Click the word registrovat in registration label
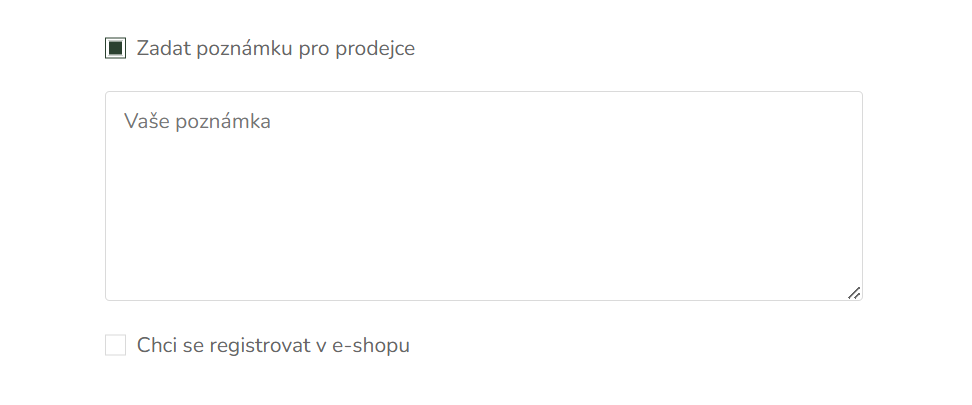The height and width of the screenshot is (405, 972). click(259, 345)
